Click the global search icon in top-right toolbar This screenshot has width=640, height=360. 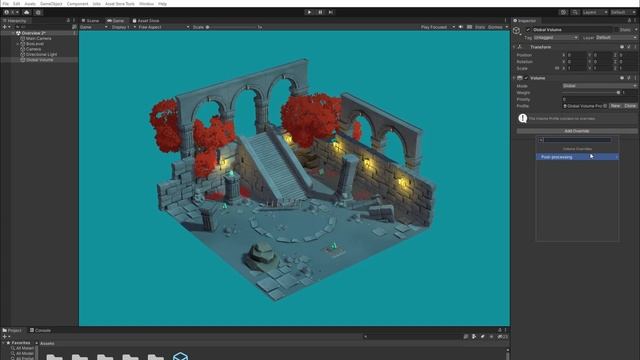pos(575,12)
